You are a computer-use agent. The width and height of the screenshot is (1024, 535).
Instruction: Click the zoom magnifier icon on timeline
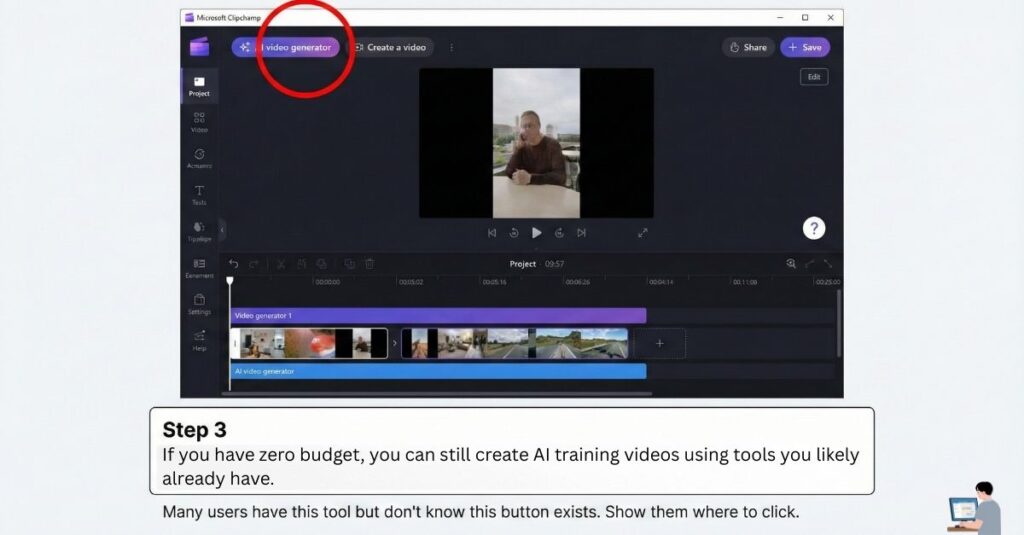click(x=791, y=263)
